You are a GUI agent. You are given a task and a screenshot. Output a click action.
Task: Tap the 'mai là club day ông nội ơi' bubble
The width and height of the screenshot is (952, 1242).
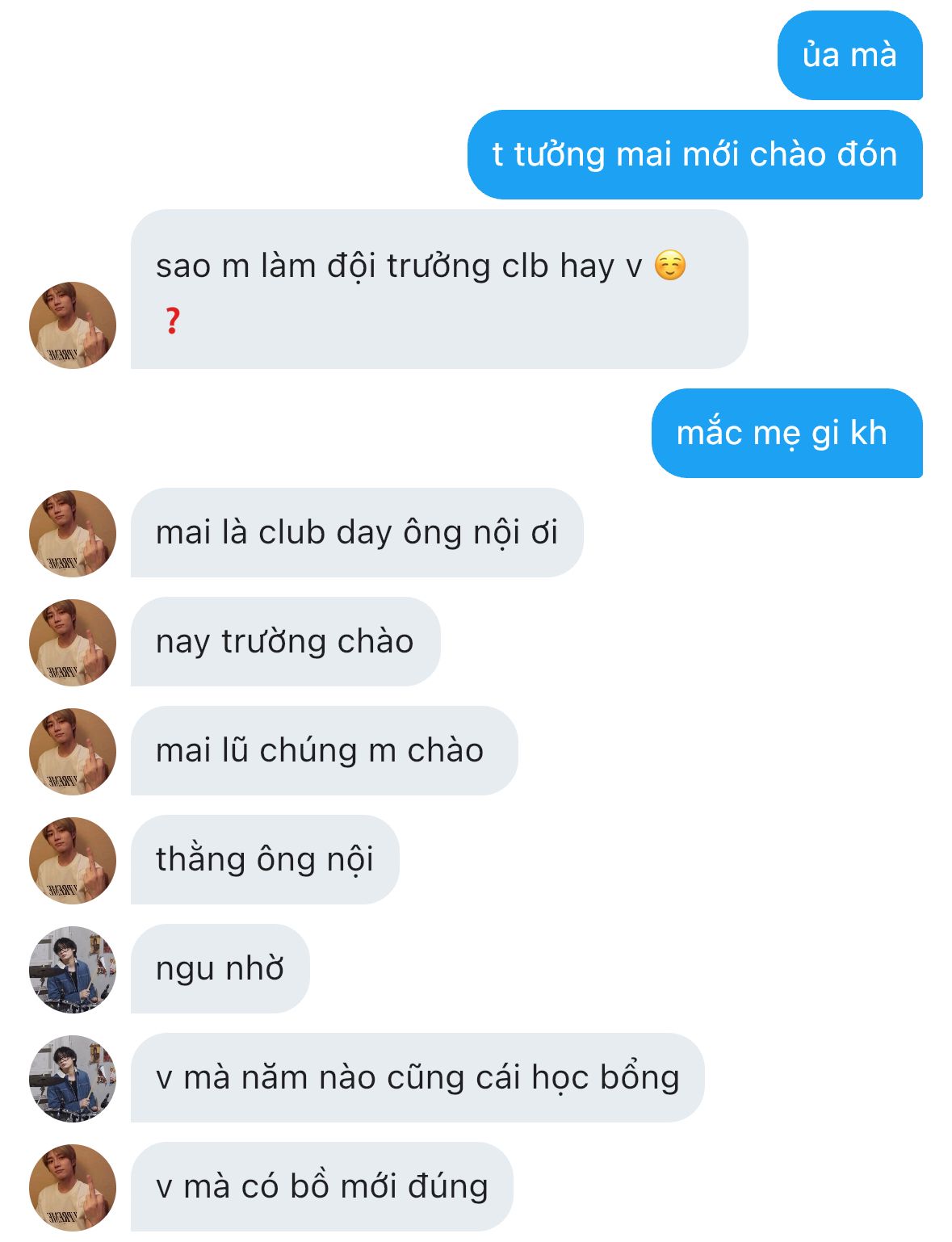357,533
